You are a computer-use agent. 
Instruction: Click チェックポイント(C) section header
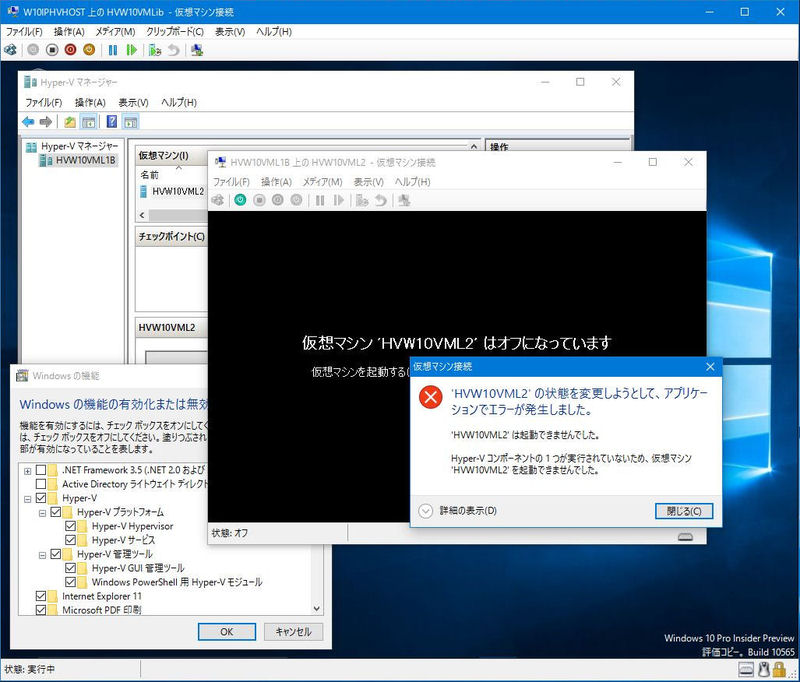click(x=171, y=236)
